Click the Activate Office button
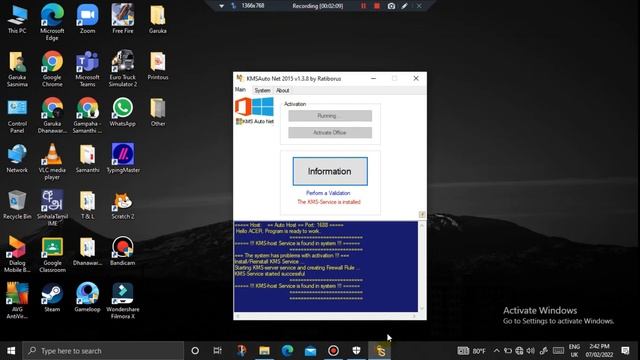Screen dimensions: 640x360 [x=330, y=133]
